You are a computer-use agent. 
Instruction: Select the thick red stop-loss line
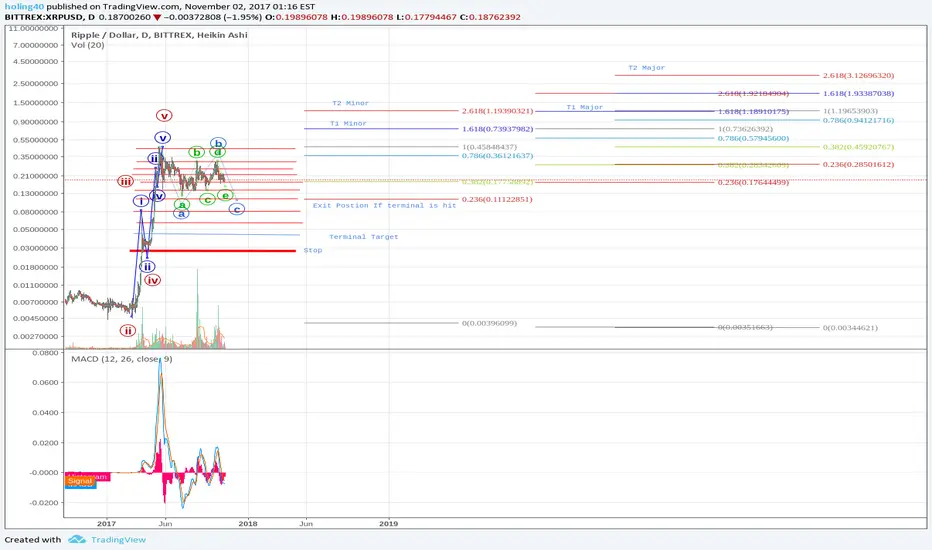[212, 251]
